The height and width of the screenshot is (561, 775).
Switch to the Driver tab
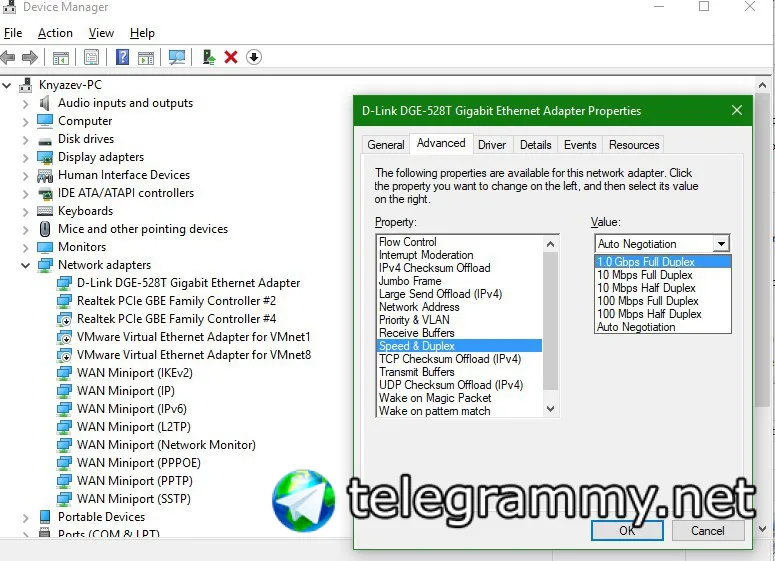click(x=492, y=145)
